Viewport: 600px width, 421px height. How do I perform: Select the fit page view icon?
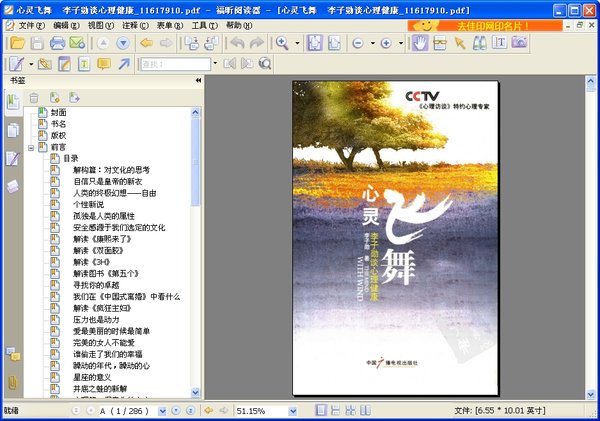315,43
